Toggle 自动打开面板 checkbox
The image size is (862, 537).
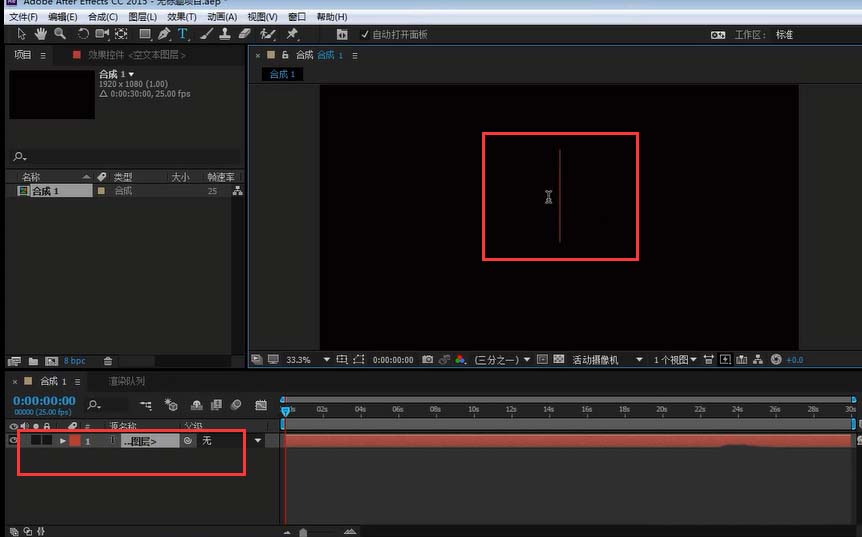[365, 34]
